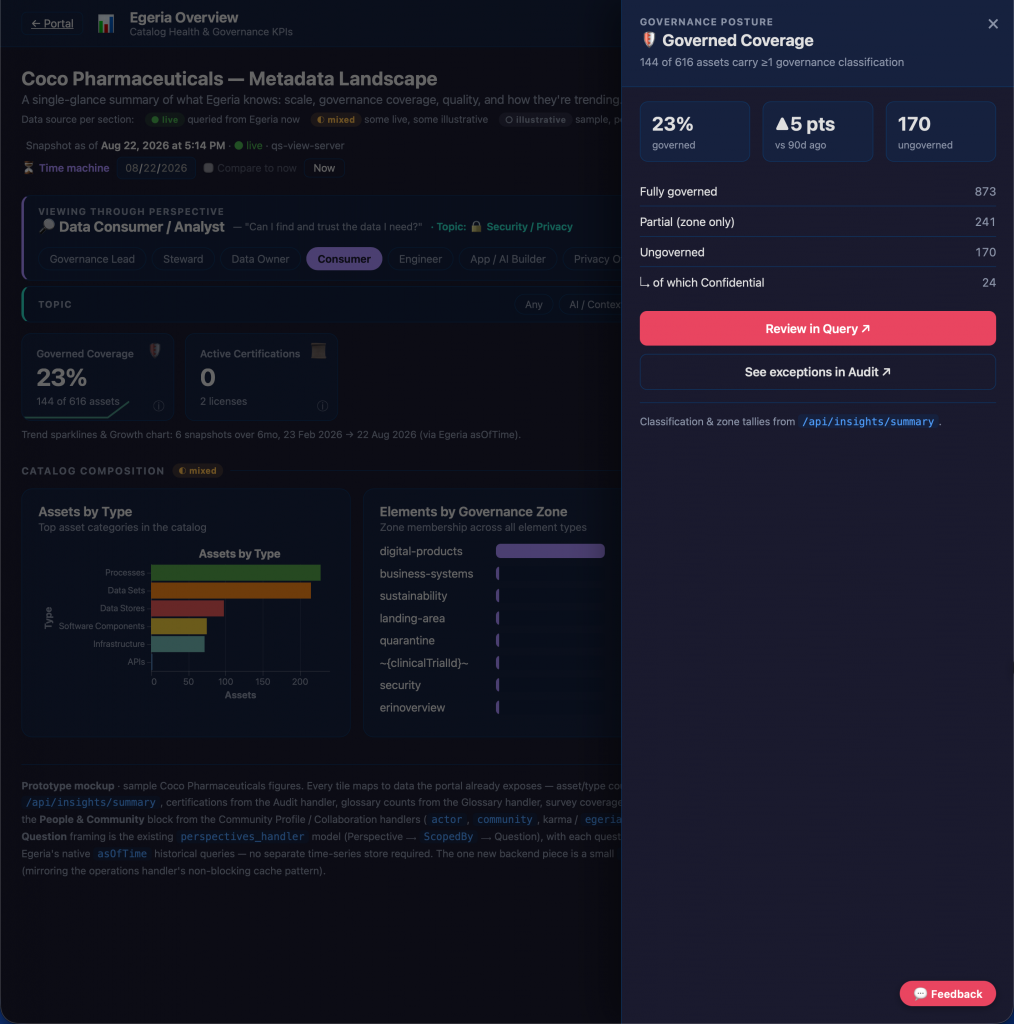Open the /api/insights/summary link in side panel
This screenshot has height=1024, width=1014.
click(867, 422)
